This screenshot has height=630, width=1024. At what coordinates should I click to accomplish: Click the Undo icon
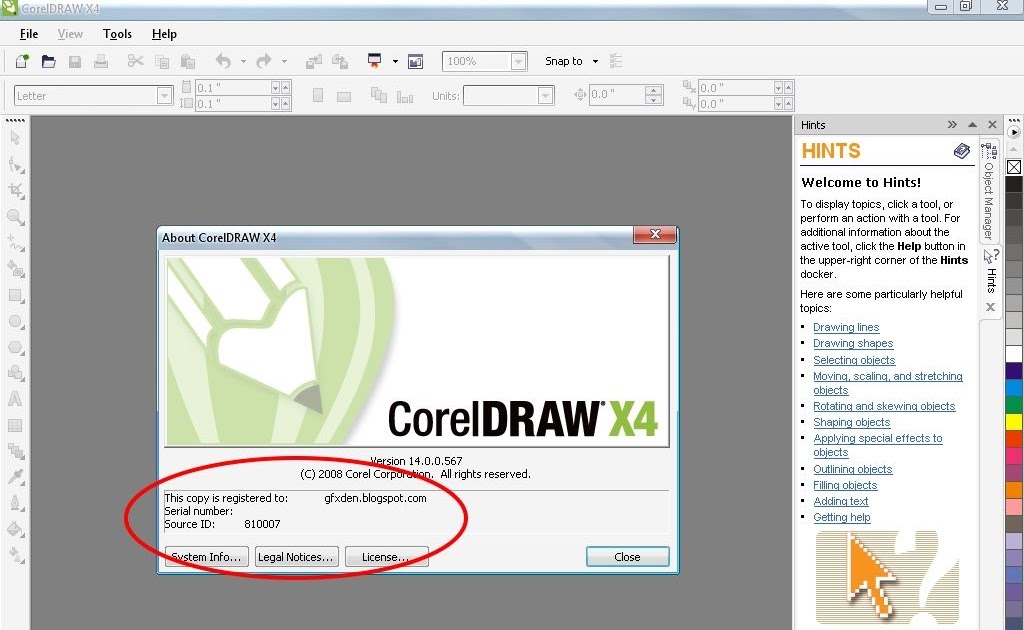pyautogui.click(x=223, y=61)
